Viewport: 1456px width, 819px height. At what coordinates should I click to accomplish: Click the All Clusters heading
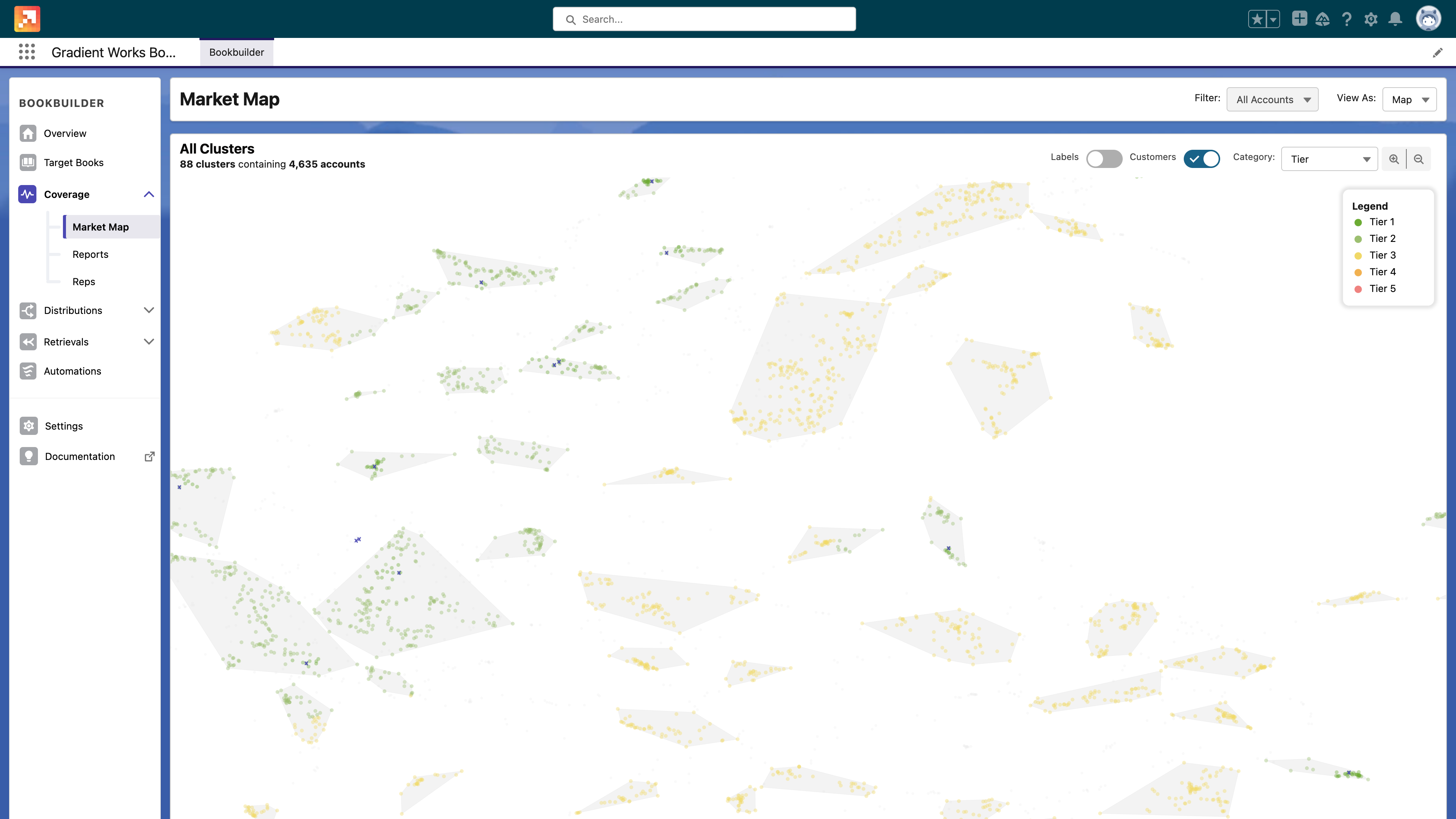coord(217,149)
